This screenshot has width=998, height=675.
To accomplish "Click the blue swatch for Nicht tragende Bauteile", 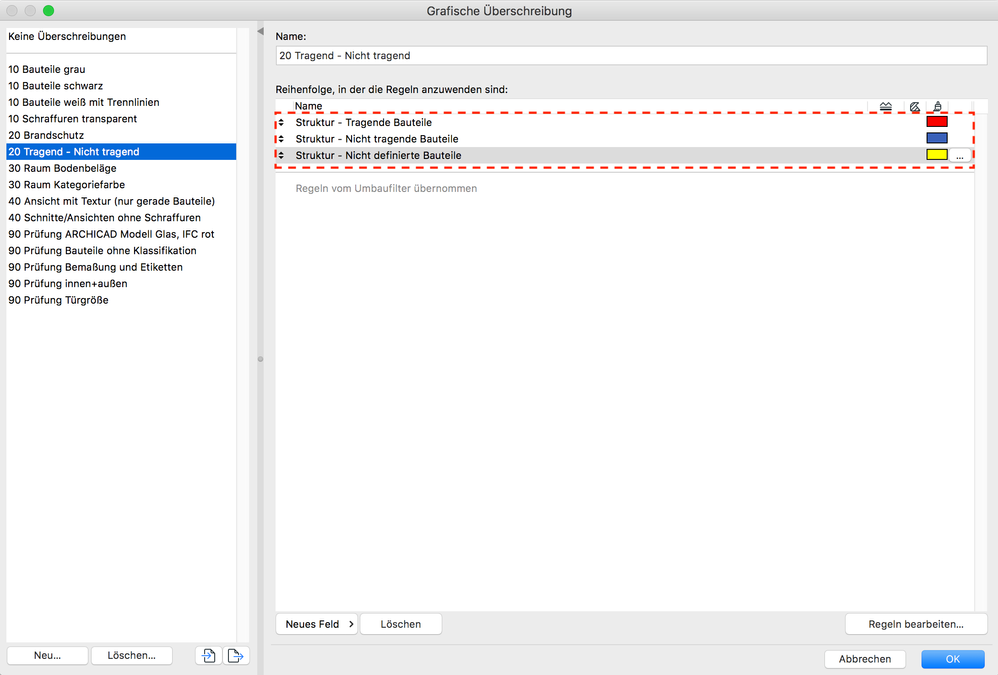I will click(937, 138).
